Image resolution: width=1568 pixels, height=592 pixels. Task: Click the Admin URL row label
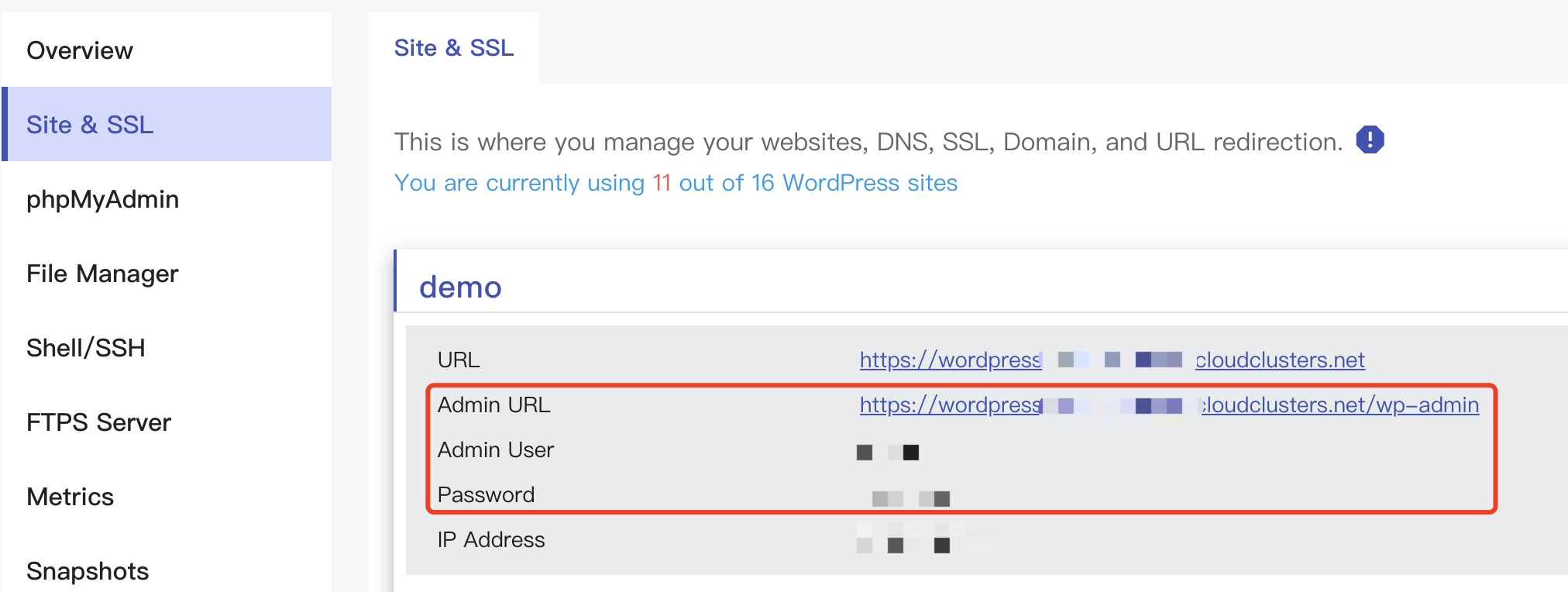(x=493, y=405)
